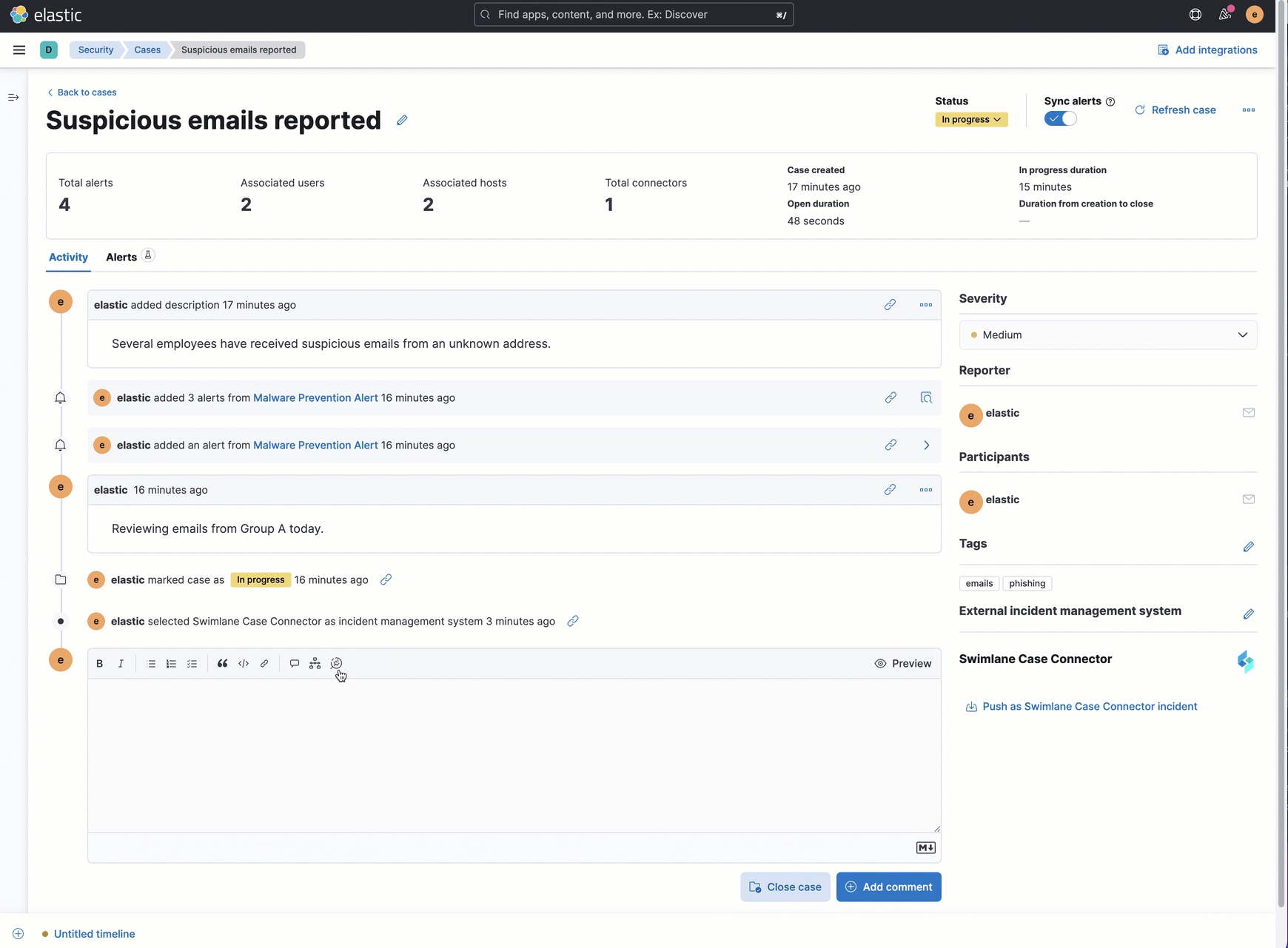Insert a blockquote using the editor toolbar

[x=222, y=663]
